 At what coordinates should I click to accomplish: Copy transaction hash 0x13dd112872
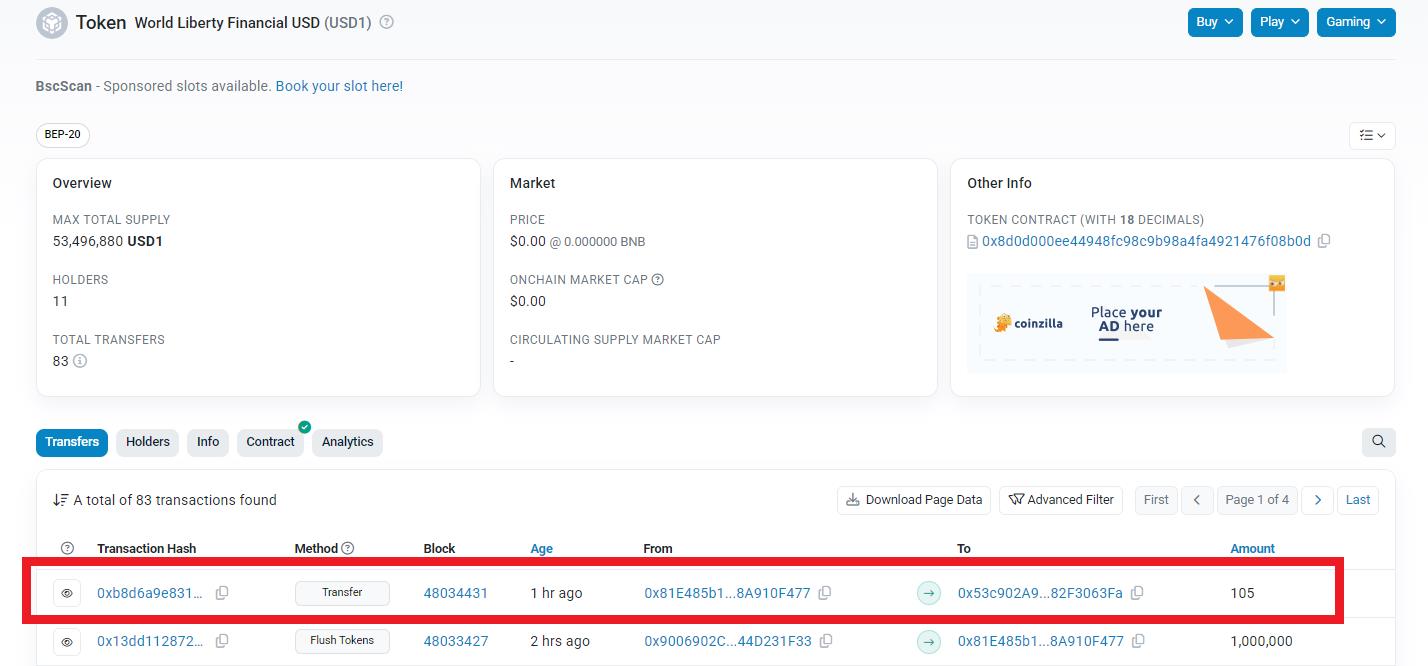[x=222, y=641]
